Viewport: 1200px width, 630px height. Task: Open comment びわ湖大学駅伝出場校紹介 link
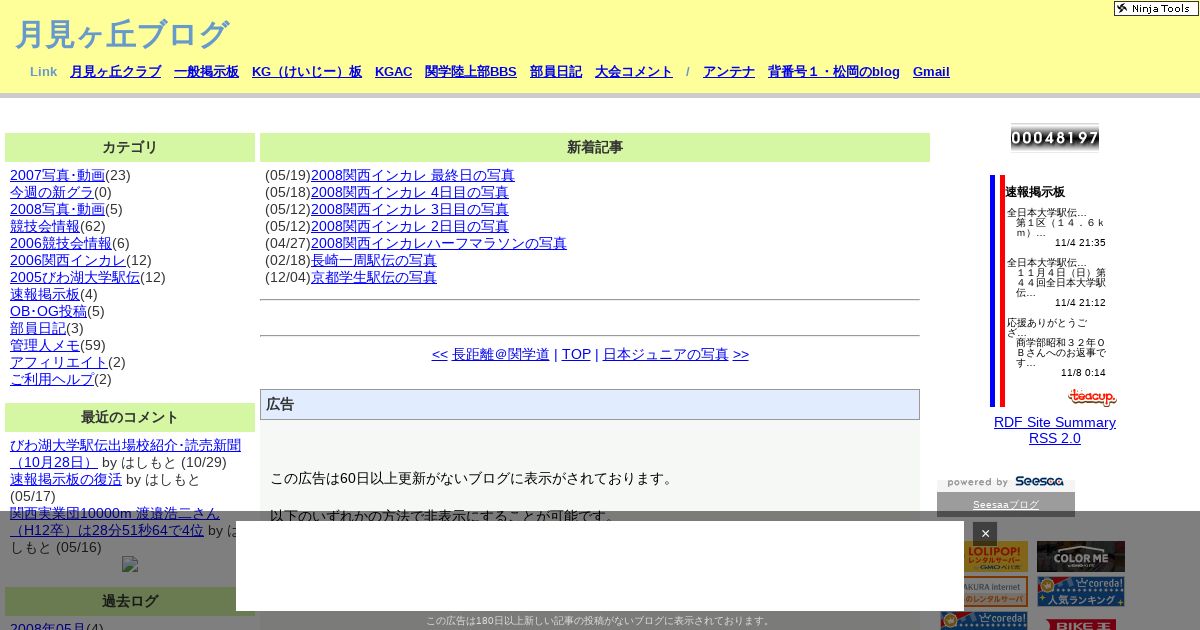(x=125, y=454)
